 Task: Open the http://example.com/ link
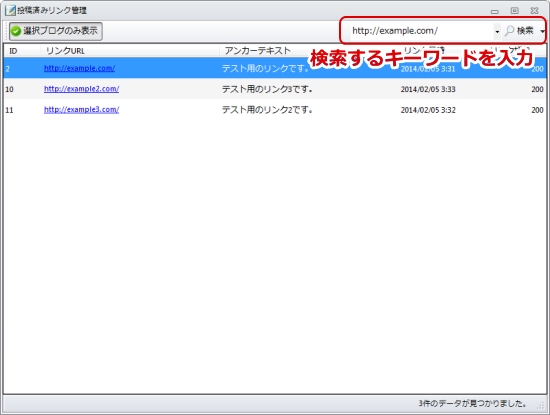(x=79, y=68)
